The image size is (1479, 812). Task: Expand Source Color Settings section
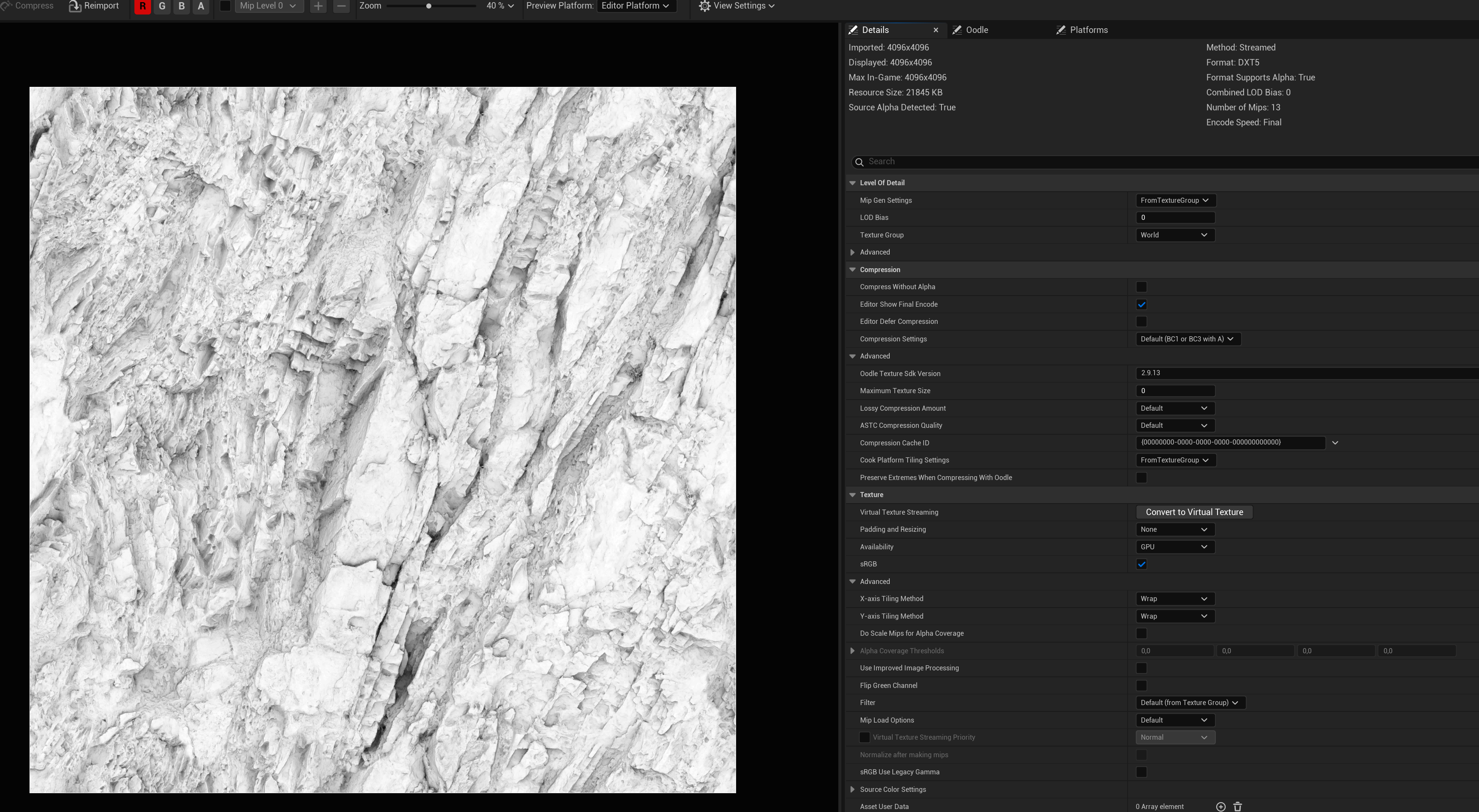coord(852,789)
